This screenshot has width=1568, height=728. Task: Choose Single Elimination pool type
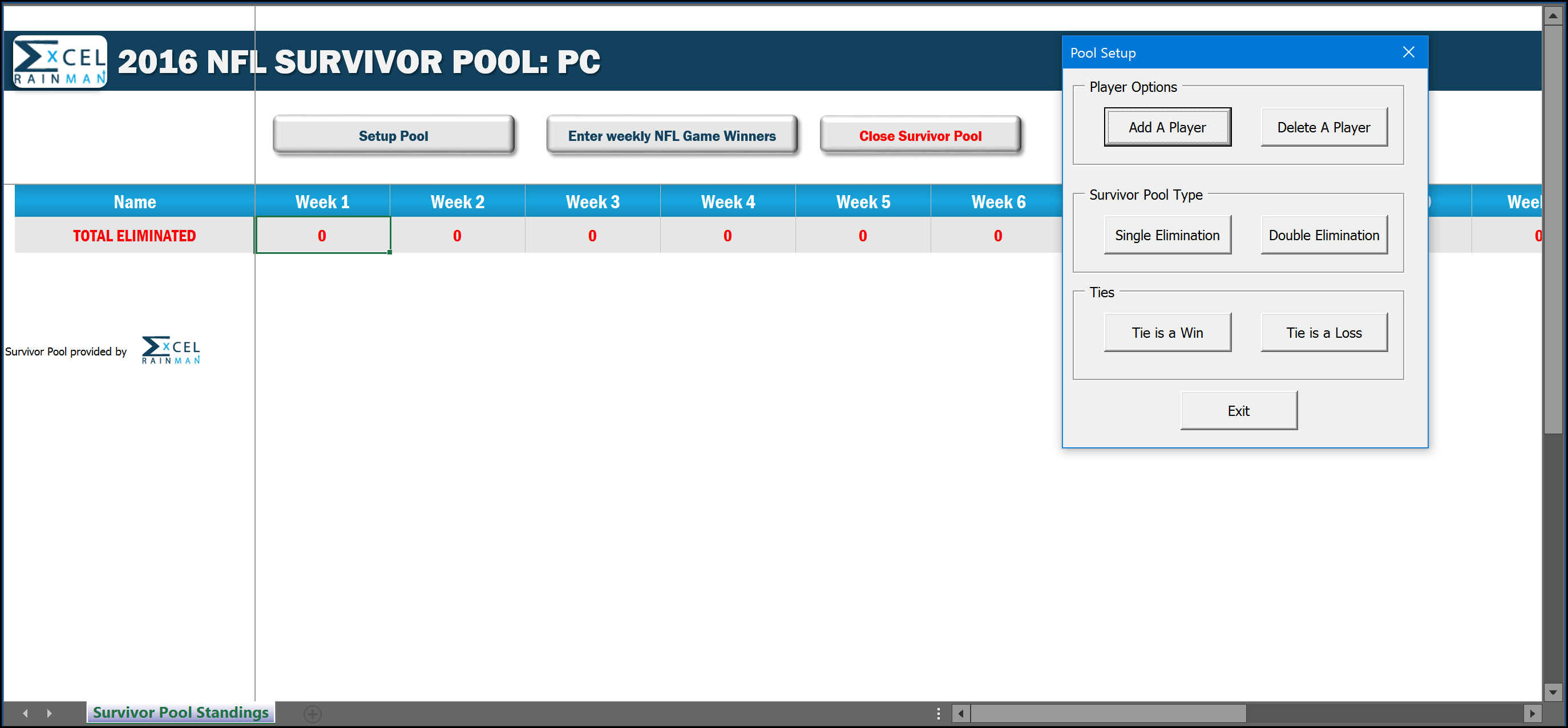(x=1167, y=235)
